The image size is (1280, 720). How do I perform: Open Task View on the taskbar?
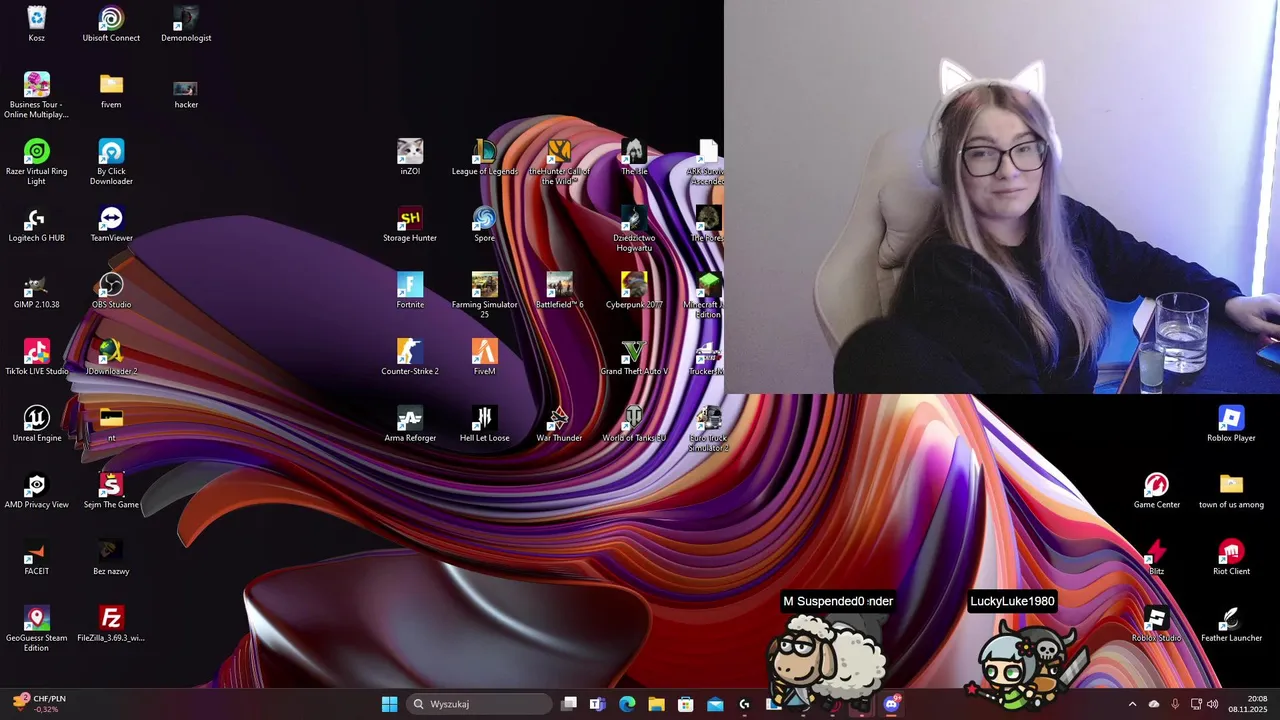[x=569, y=704]
